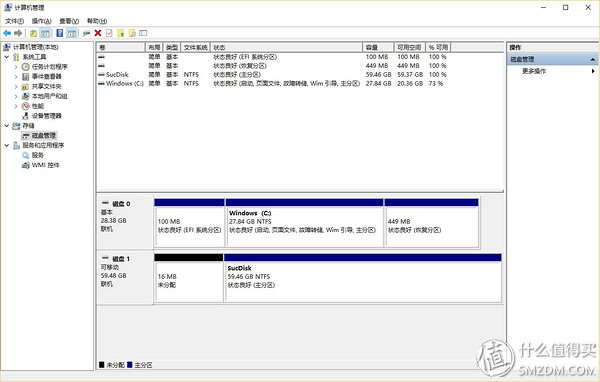Open Help via the blue question-mark icon
Image resolution: width=600 pixels, height=382 pixels.
click(x=60, y=33)
